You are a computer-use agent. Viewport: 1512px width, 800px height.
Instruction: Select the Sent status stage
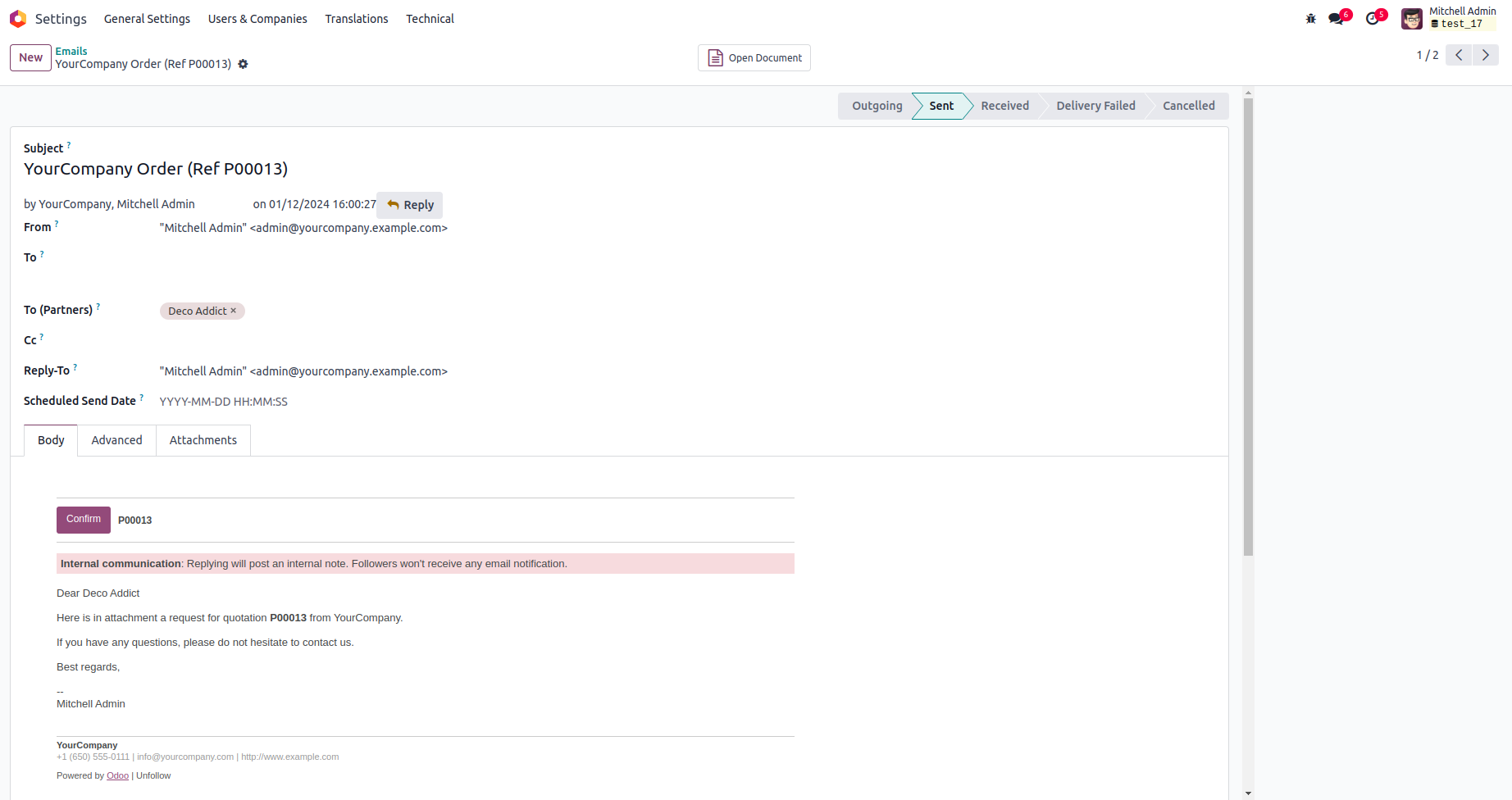(941, 106)
